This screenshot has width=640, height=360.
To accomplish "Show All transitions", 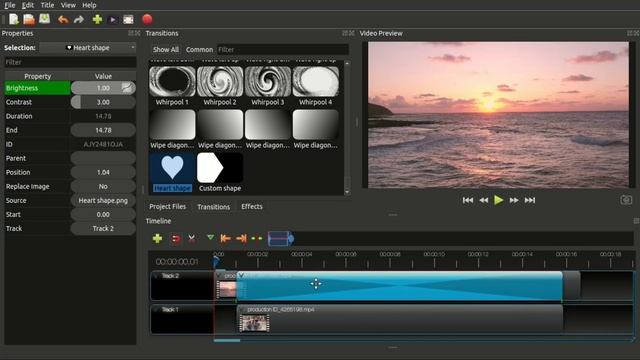I will point(166,49).
